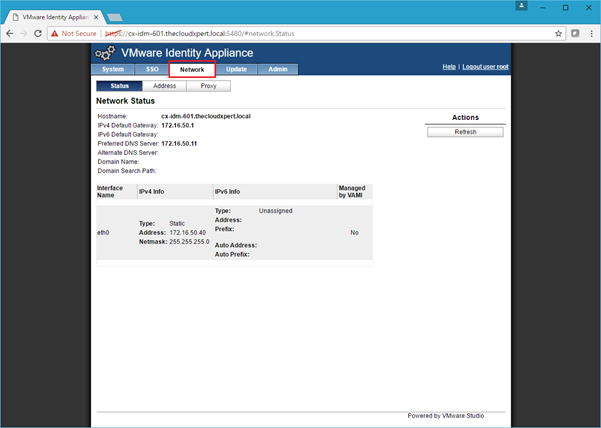Bookmark this page with the star icon
Viewport: 601px width, 428px height.
point(559,33)
